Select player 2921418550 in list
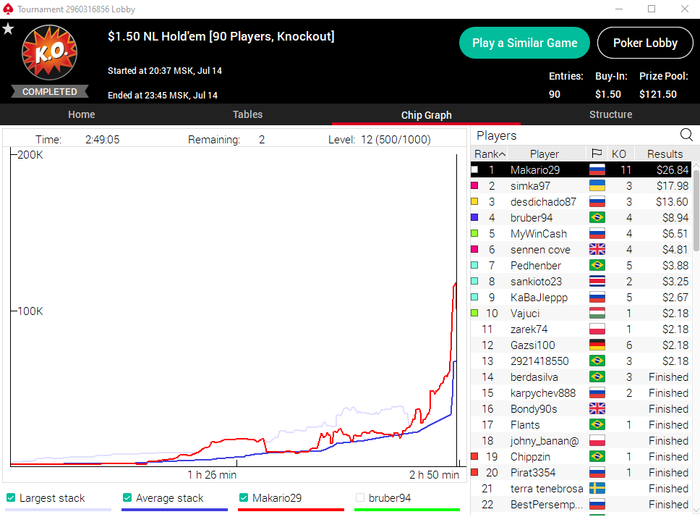The height and width of the screenshot is (517, 700). pos(581,361)
